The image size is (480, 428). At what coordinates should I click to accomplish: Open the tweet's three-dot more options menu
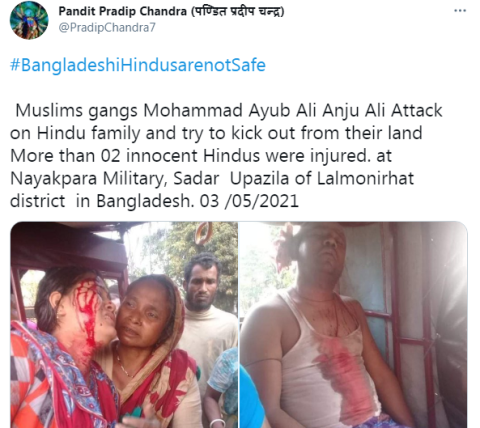[460, 11]
